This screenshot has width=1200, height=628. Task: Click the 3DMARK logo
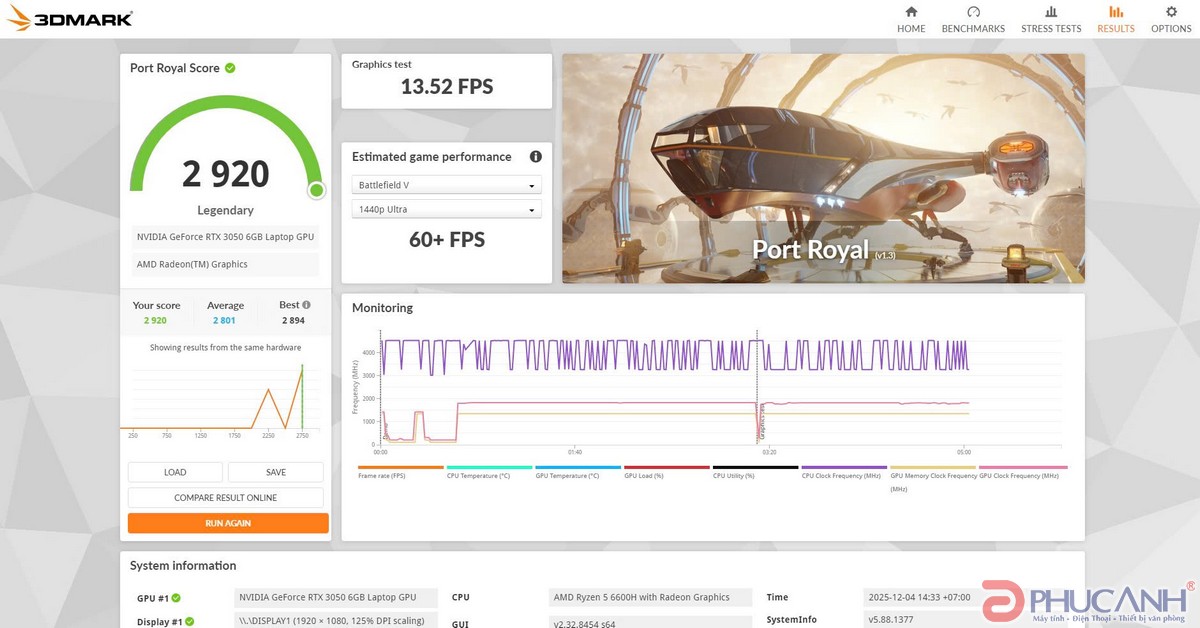coord(70,19)
